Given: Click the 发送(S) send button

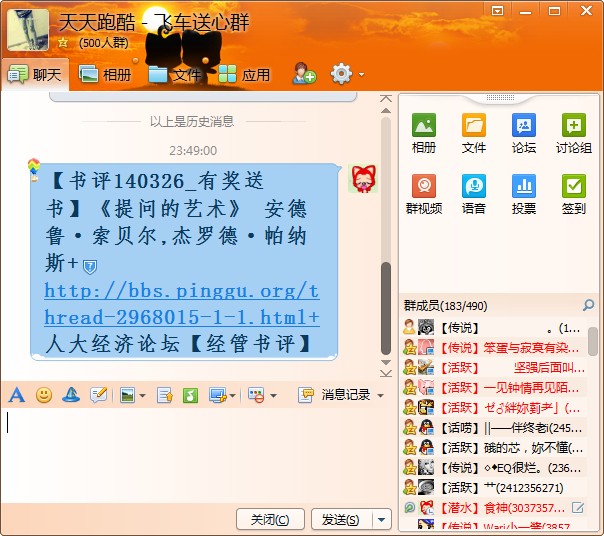Looking at the screenshot, I should tap(341, 519).
